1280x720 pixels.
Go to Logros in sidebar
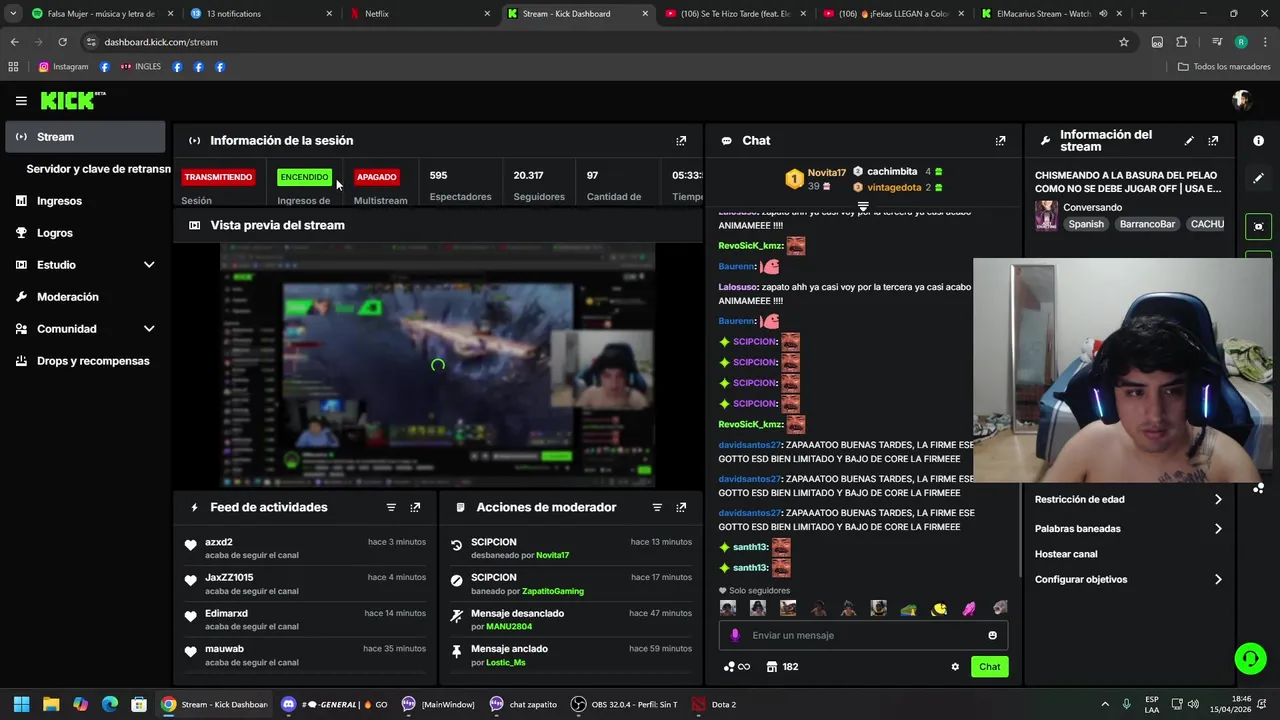point(85,233)
